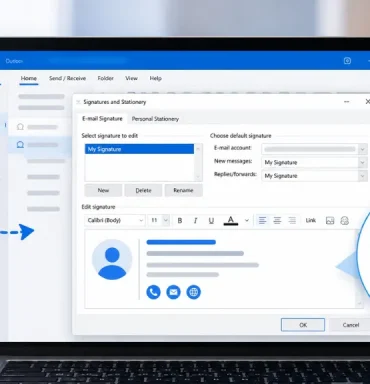Image resolution: width=370 pixels, height=384 pixels.
Task: Switch to Personal Stationery tab
Action: point(155,119)
